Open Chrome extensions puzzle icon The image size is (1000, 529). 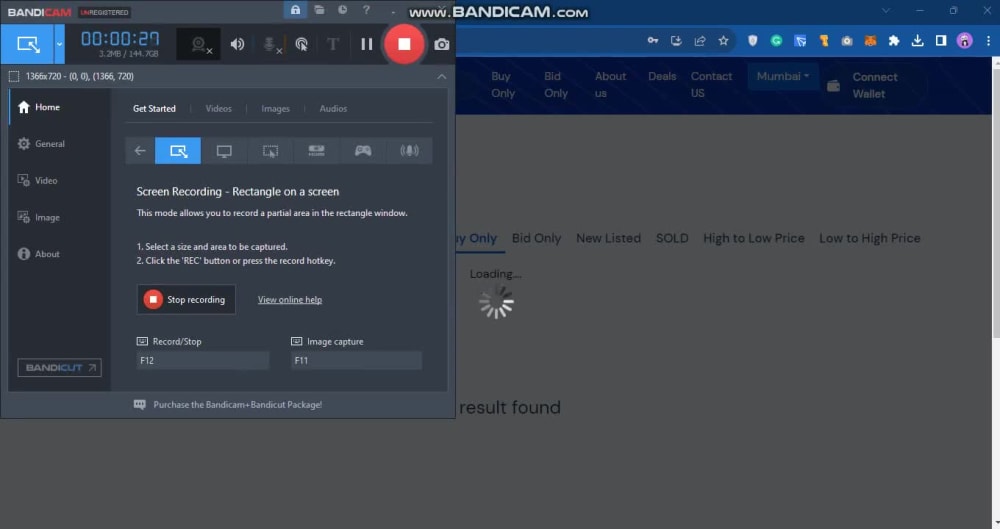(893, 41)
